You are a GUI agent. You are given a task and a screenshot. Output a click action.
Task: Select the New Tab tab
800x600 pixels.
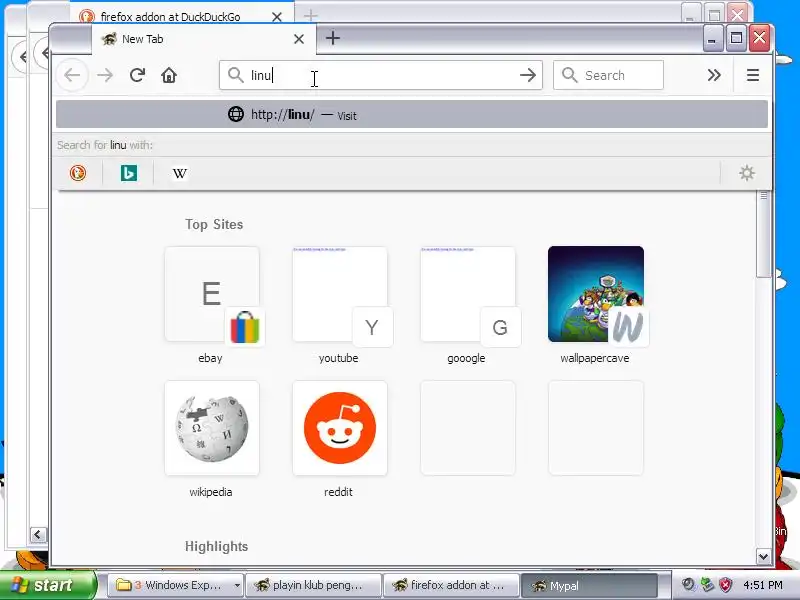(x=204, y=39)
